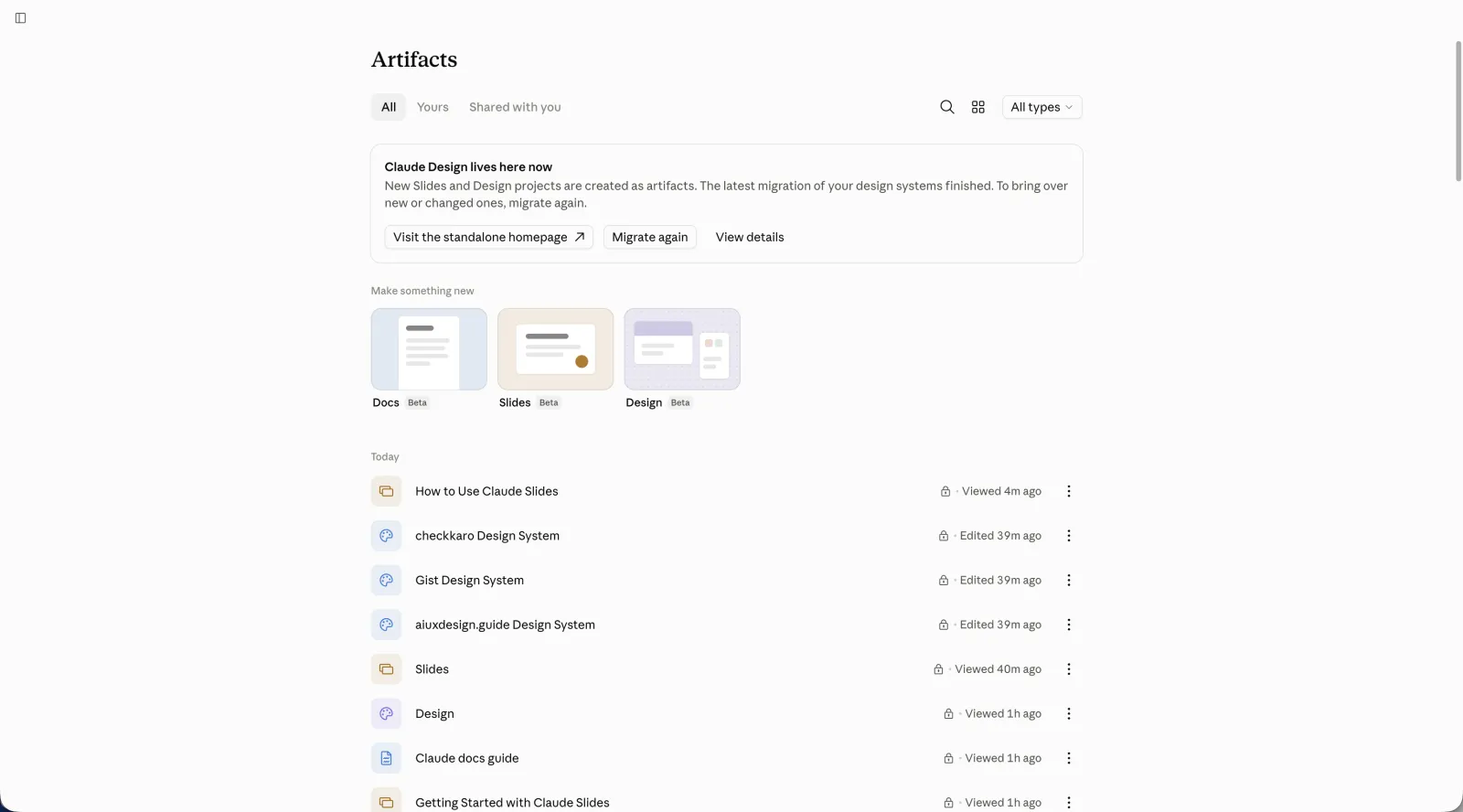Screen dimensions: 1463x812
Task: Open More options for the Design row
Action: (x=1068, y=713)
